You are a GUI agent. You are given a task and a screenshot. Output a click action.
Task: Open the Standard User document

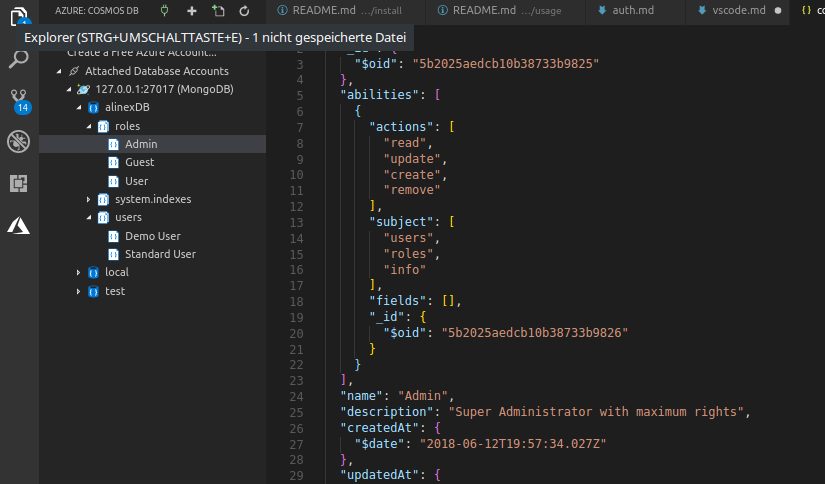(x=153, y=254)
